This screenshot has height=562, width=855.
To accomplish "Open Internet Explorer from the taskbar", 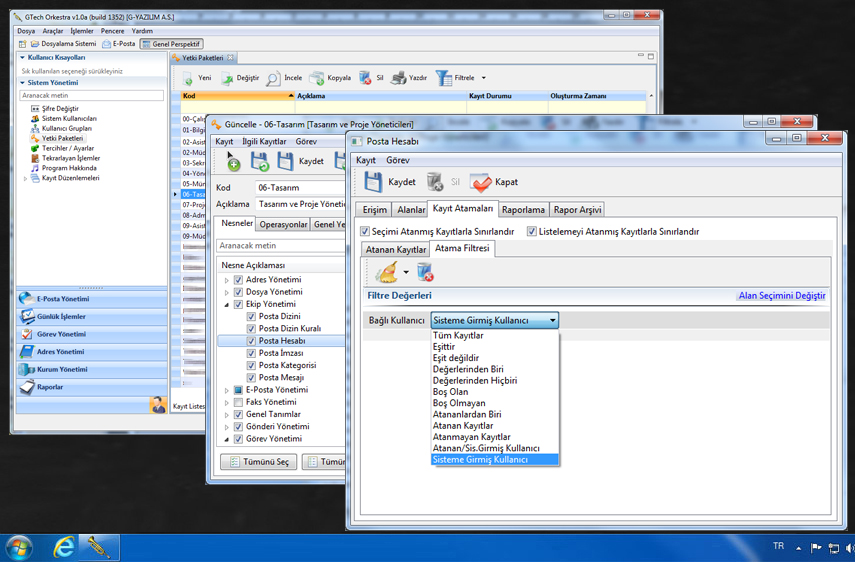I will click(x=64, y=547).
